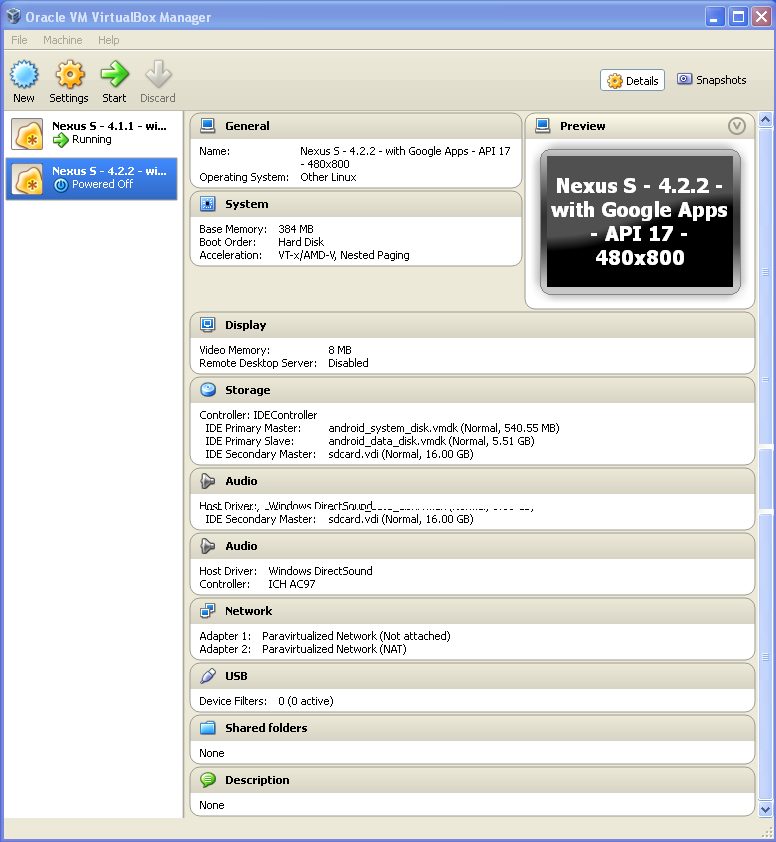Open the Machine menu
The width and height of the screenshot is (776, 842).
pyautogui.click(x=63, y=40)
